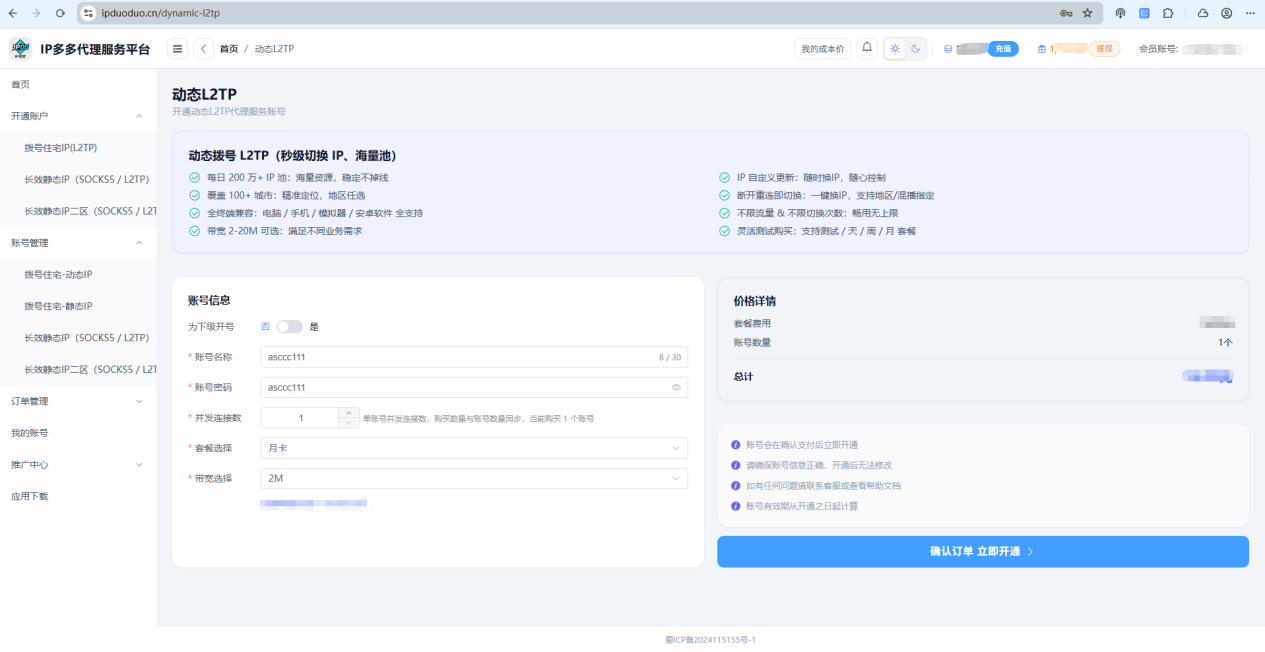
Task: Select 否 option beside the switch
Action: click(x=265, y=327)
